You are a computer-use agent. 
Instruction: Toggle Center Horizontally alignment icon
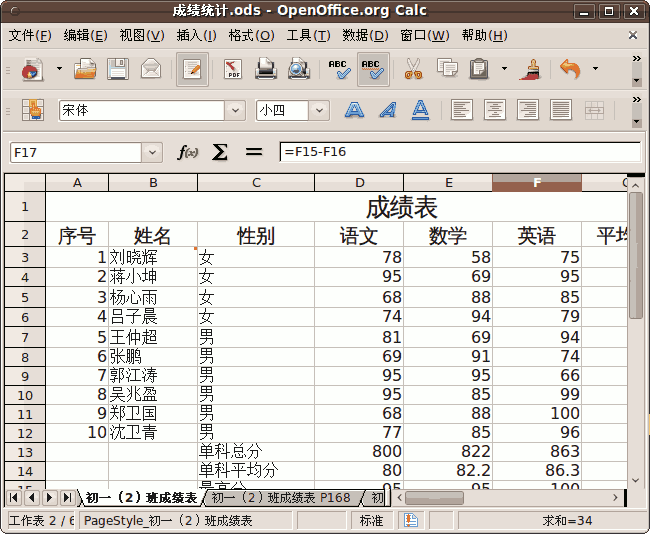495,110
